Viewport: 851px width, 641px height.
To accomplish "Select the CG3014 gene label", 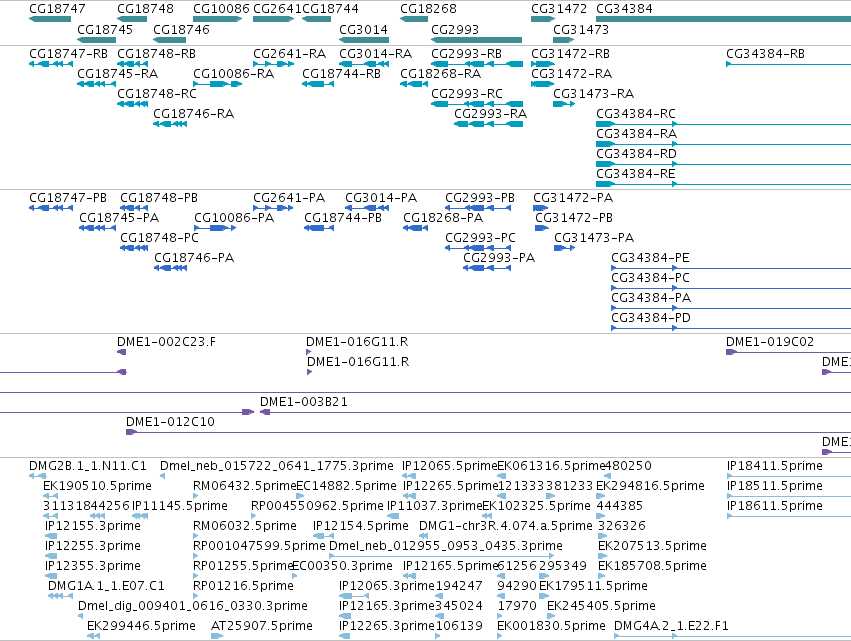I will [363, 29].
